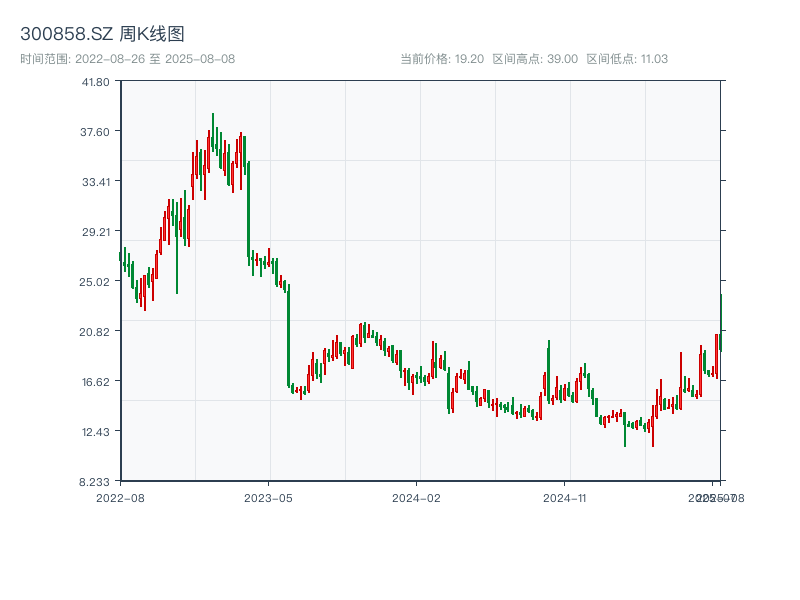Click the 2022-08 x-axis date label

tap(120, 497)
